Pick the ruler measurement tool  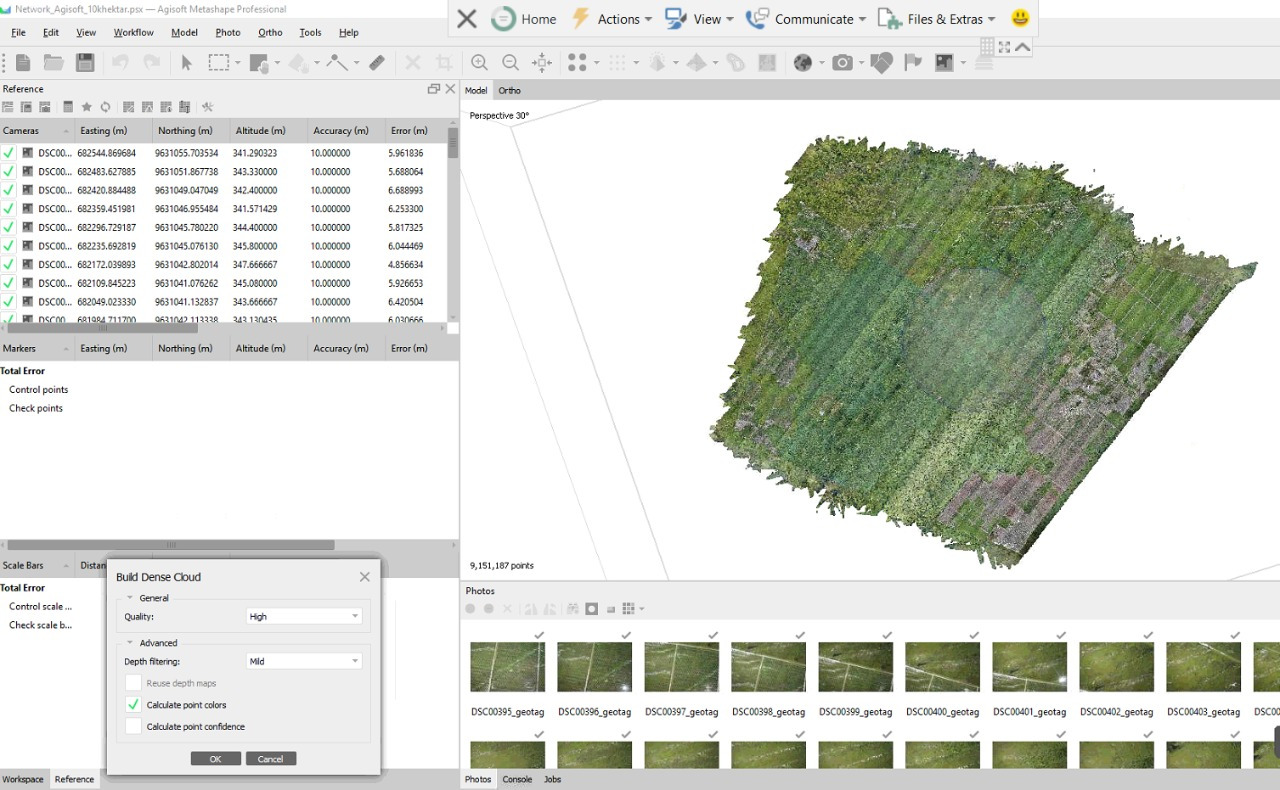[x=377, y=62]
